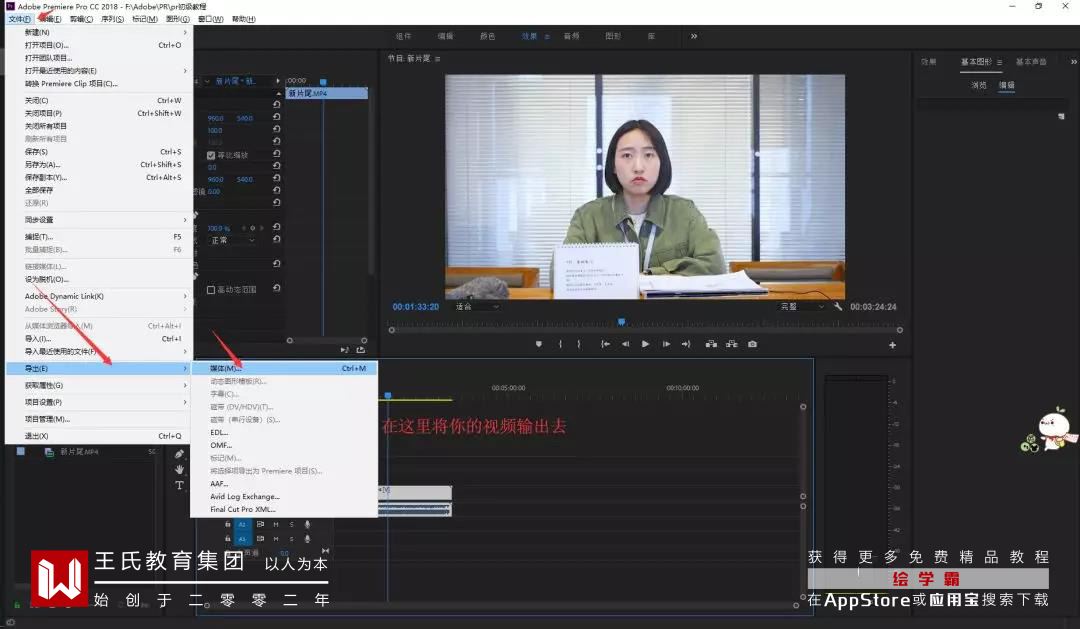Expand the workspace overflow double-chevron
This screenshot has height=629, width=1080.
click(x=694, y=36)
